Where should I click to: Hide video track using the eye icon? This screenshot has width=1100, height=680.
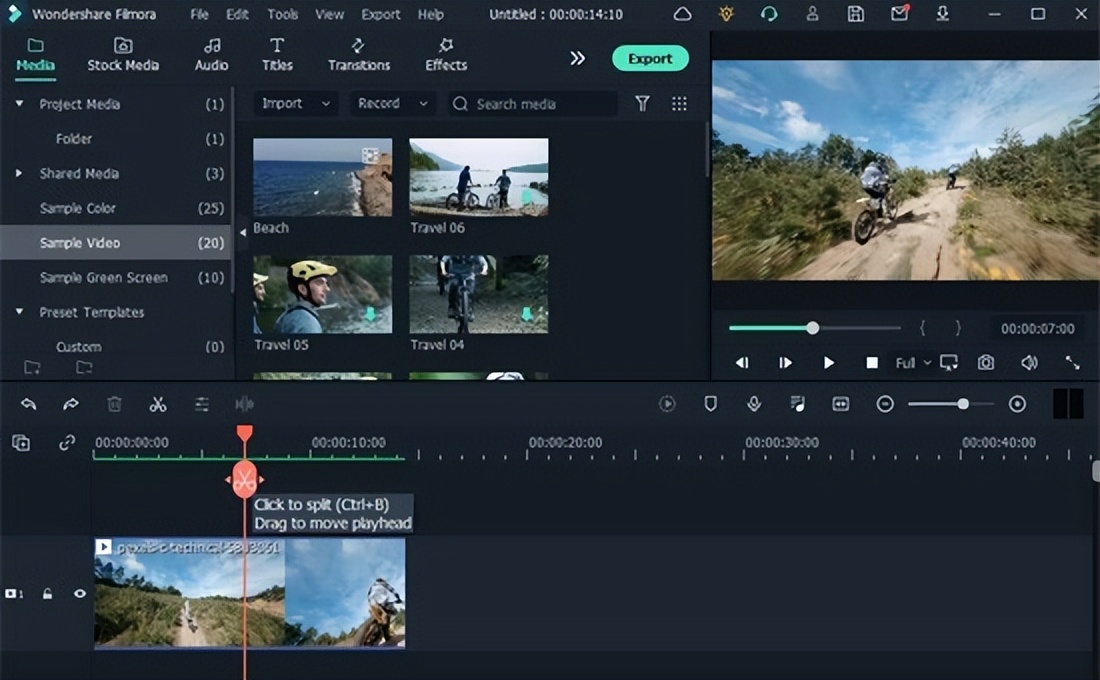[80, 593]
